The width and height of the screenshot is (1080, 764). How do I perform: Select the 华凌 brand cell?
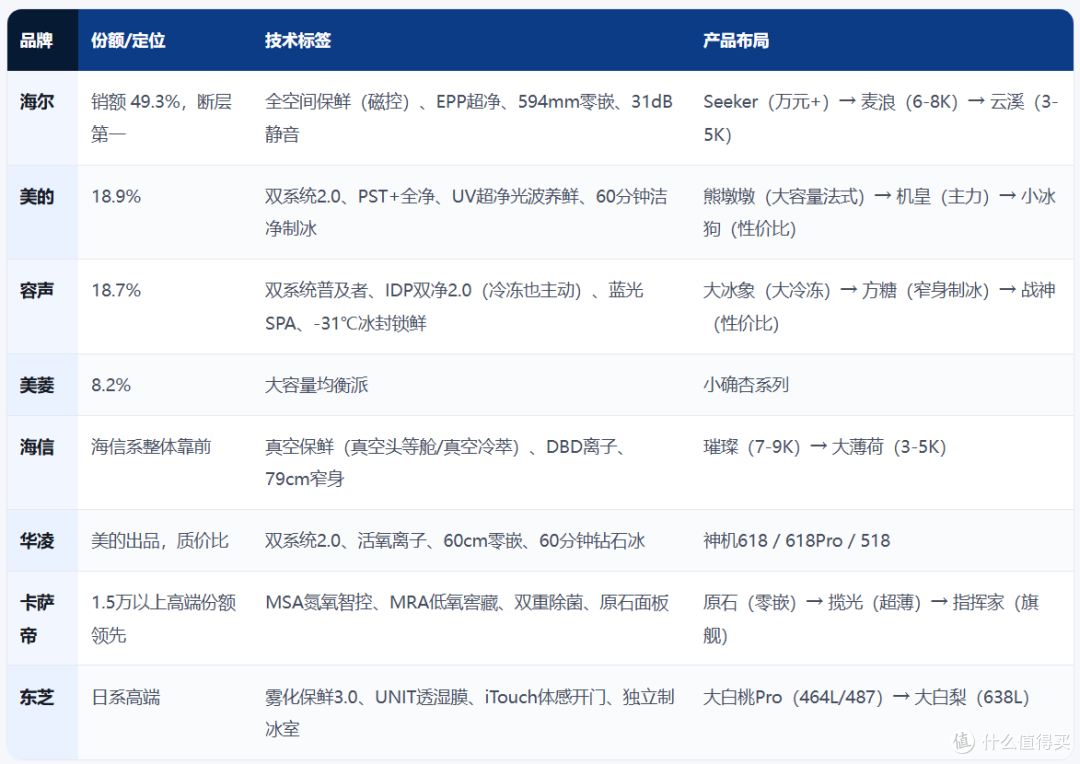[x=42, y=540]
